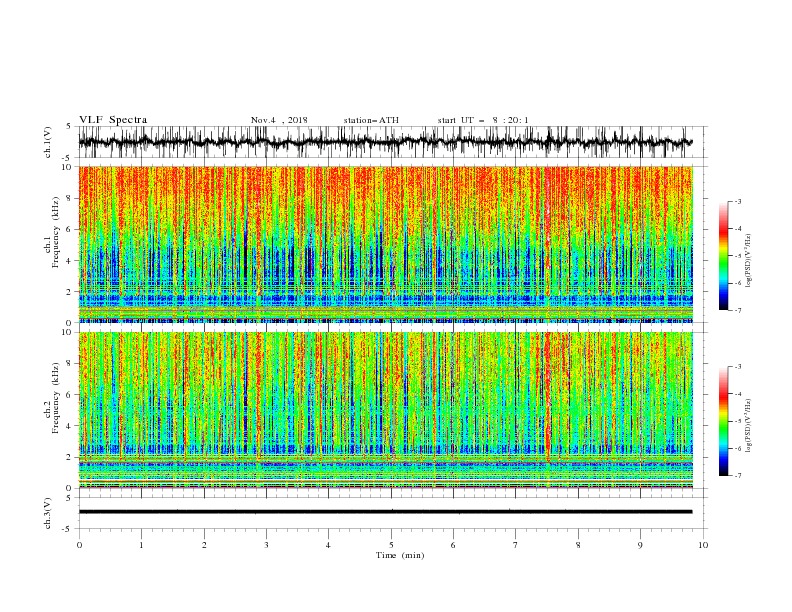This screenshot has height=612, width=792.
Task: Click the lower PSD color scale bar
Action: [x=723, y=421]
